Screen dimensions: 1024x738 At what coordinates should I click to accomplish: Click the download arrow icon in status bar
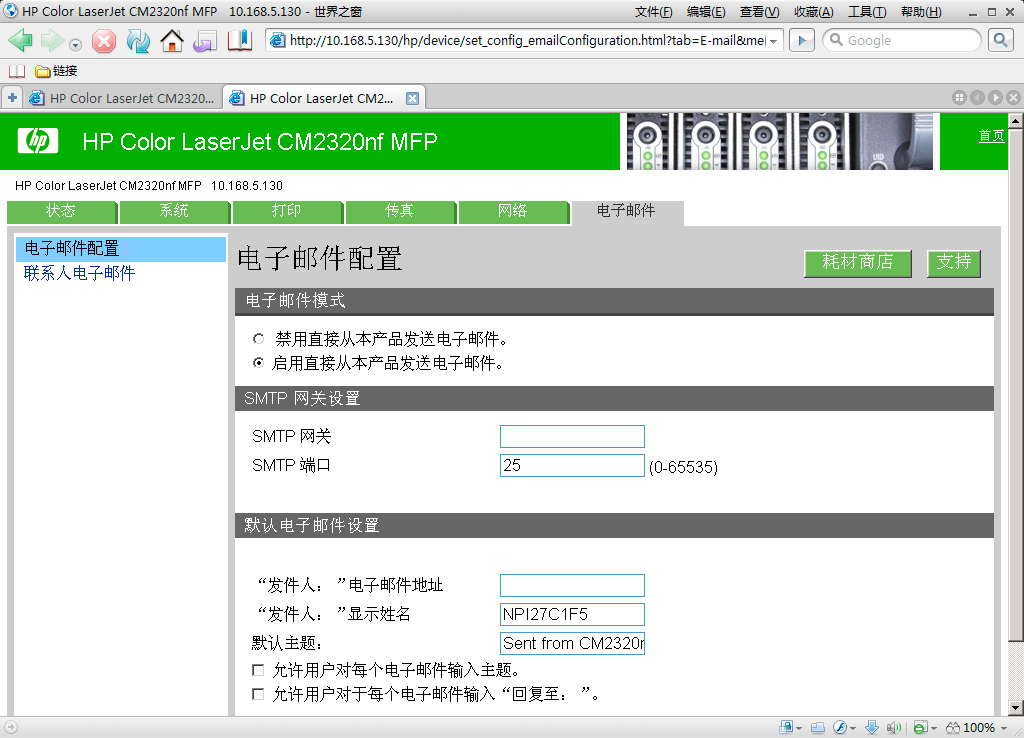click(871, 727)
